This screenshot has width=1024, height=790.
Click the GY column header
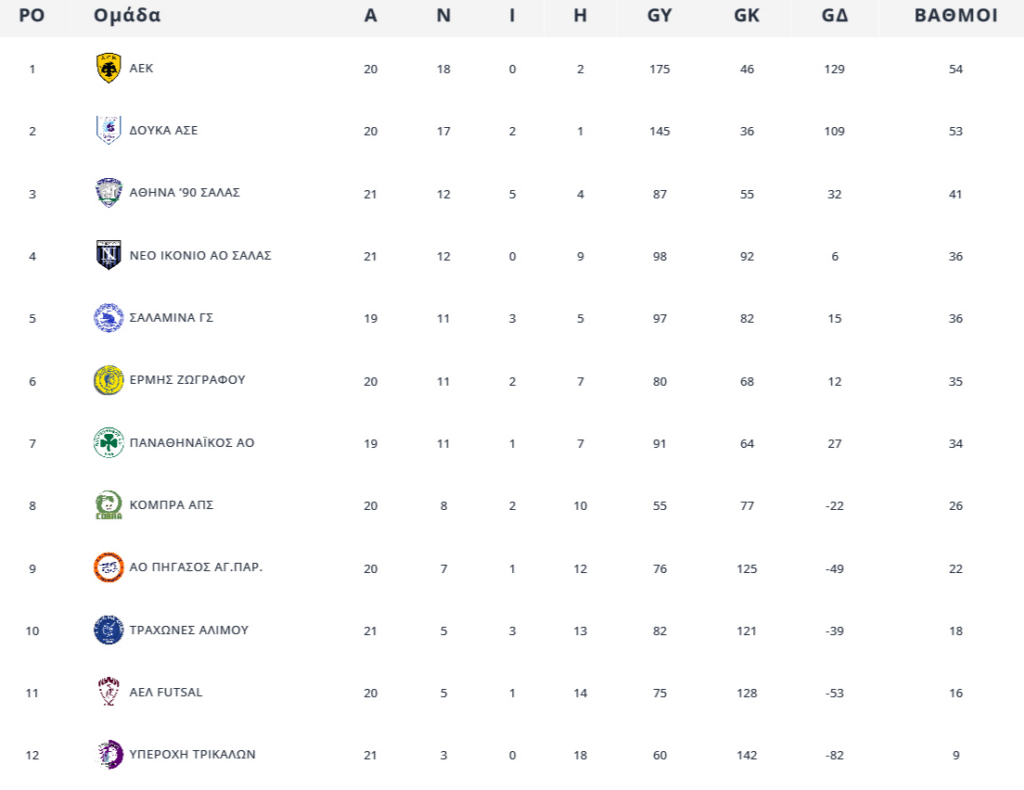pos(660,15)
